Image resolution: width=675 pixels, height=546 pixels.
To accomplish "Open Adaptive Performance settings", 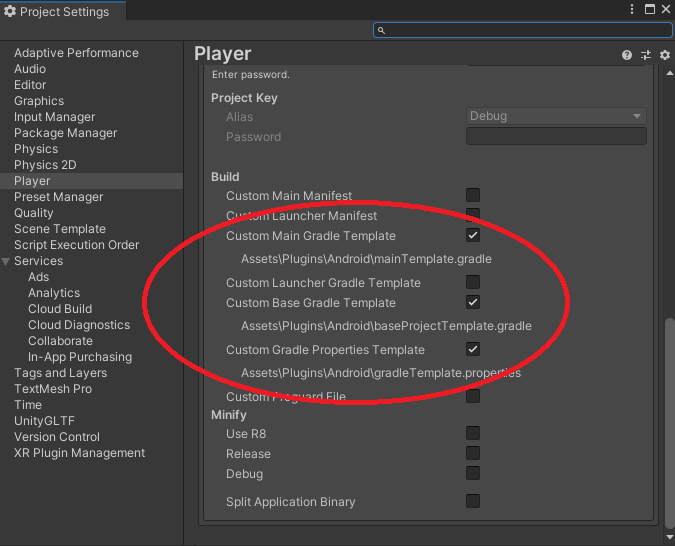I will [76, 53].
